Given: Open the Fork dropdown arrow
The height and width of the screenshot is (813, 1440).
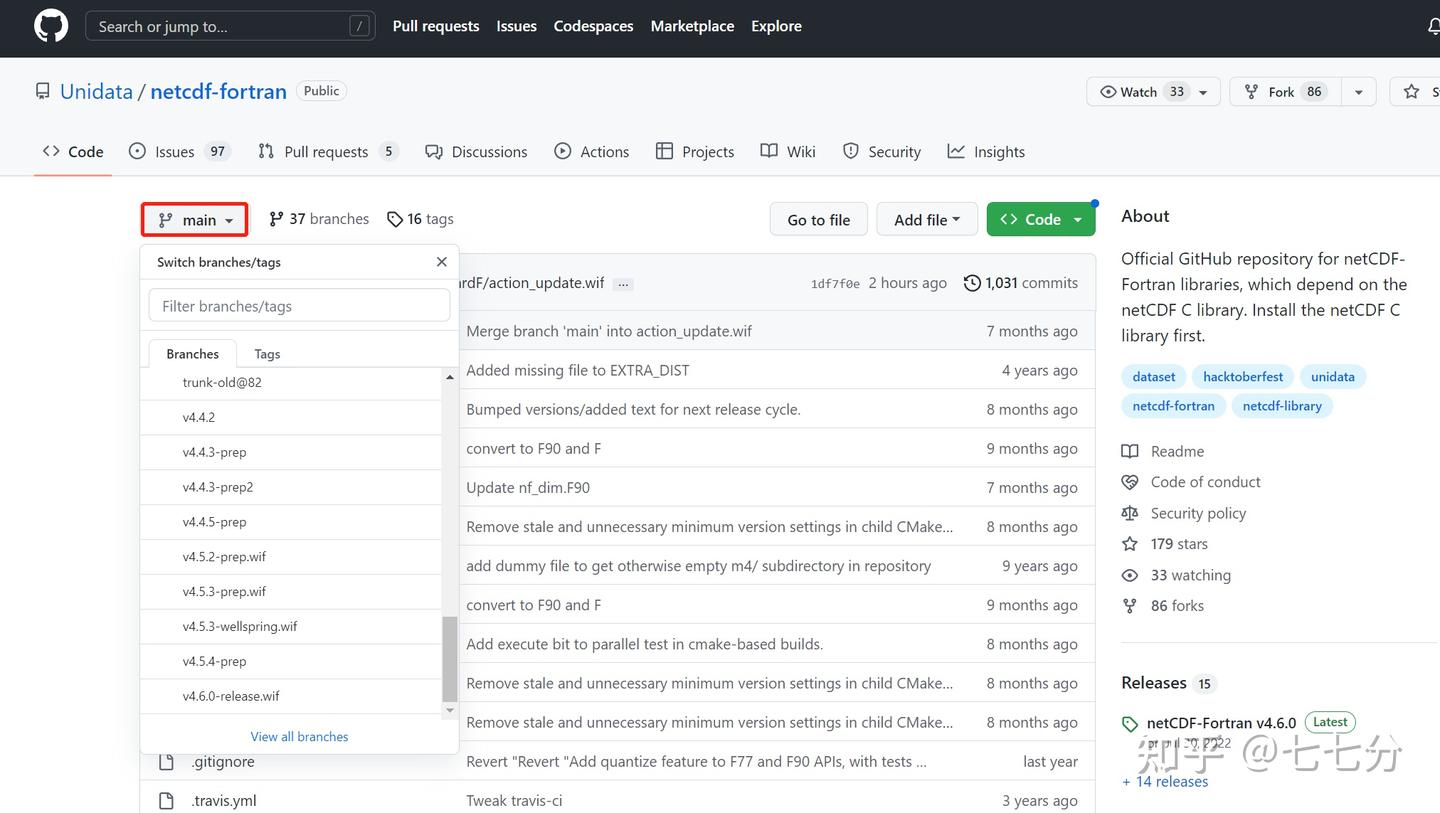Looking at the screenshot, I should point(1358,92).
